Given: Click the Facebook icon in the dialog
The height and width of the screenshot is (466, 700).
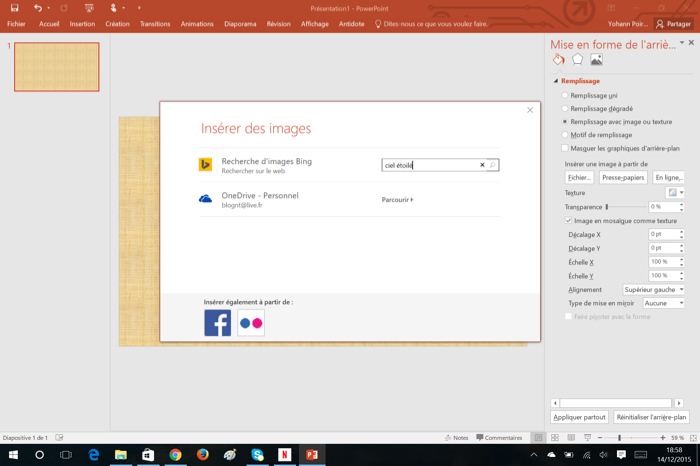Looking at the screenshot, I should tap(217, 323).
